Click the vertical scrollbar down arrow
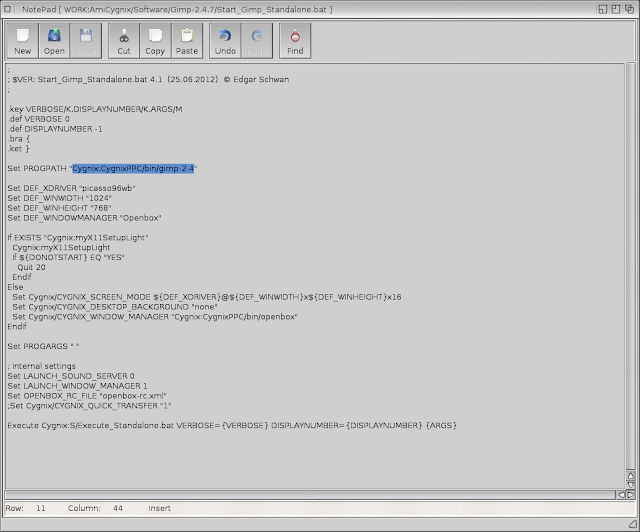640x532 pixels. [x=631, y=485]
